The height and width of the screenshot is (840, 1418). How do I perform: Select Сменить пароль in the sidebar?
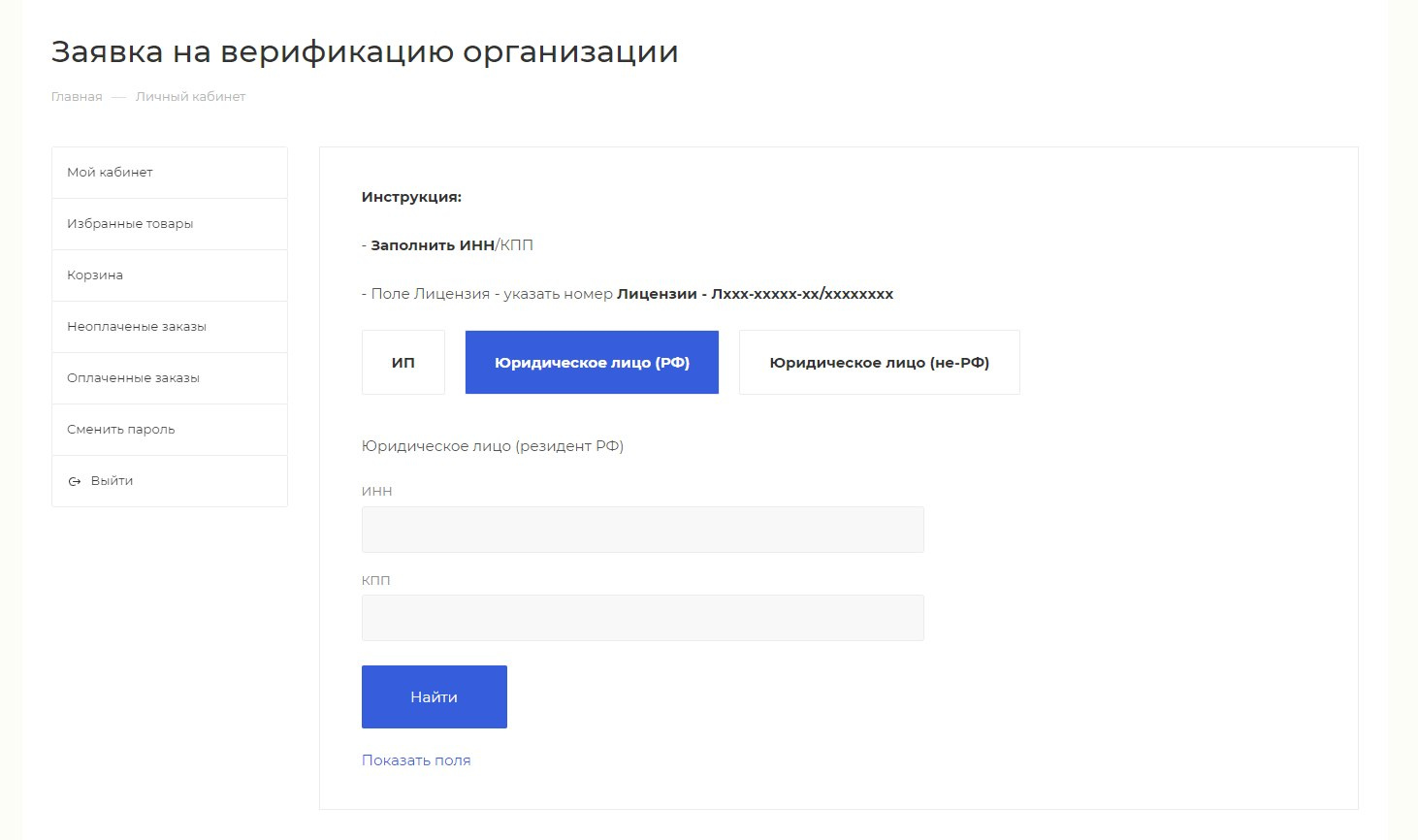(x=170, y=430)
